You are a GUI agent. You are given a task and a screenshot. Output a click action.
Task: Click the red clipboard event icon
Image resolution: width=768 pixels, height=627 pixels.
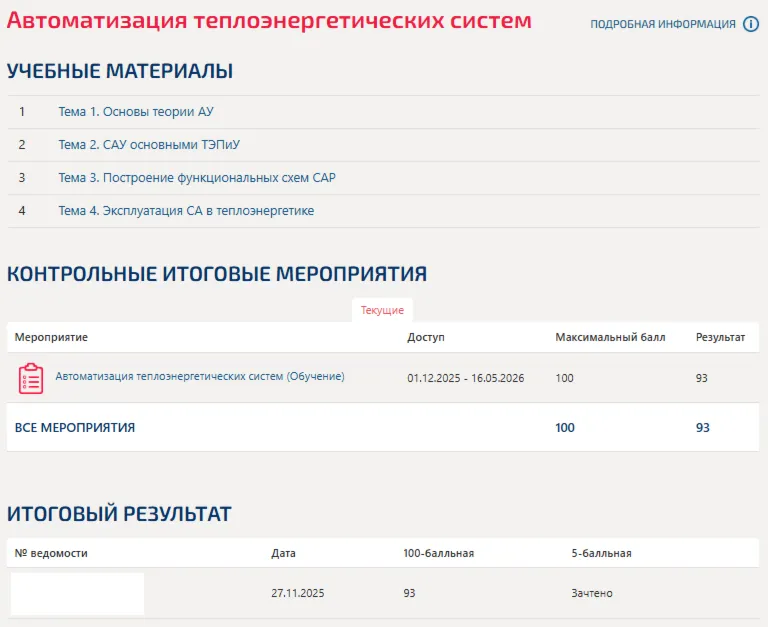pyautogui.click(x=31, y=378)
